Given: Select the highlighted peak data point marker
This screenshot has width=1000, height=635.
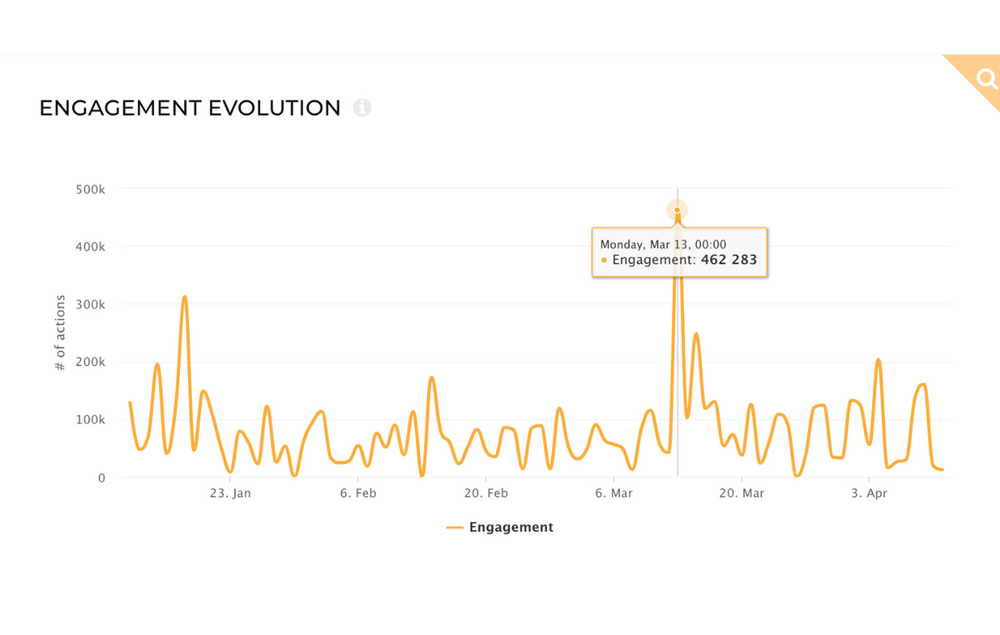Looking at the screenshot, I should (677, 209).
